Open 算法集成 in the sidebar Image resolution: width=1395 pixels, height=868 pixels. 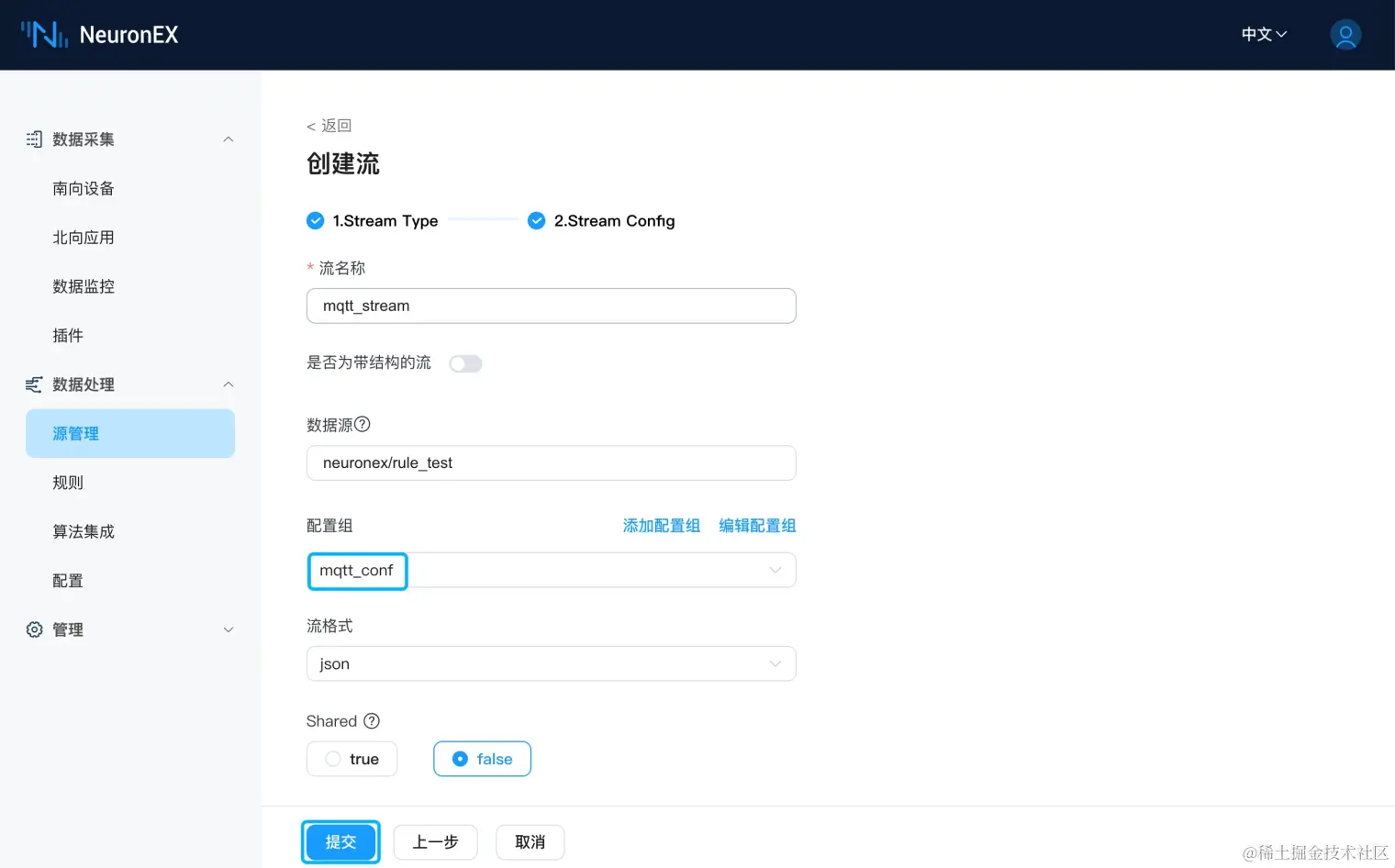(84, 531)
